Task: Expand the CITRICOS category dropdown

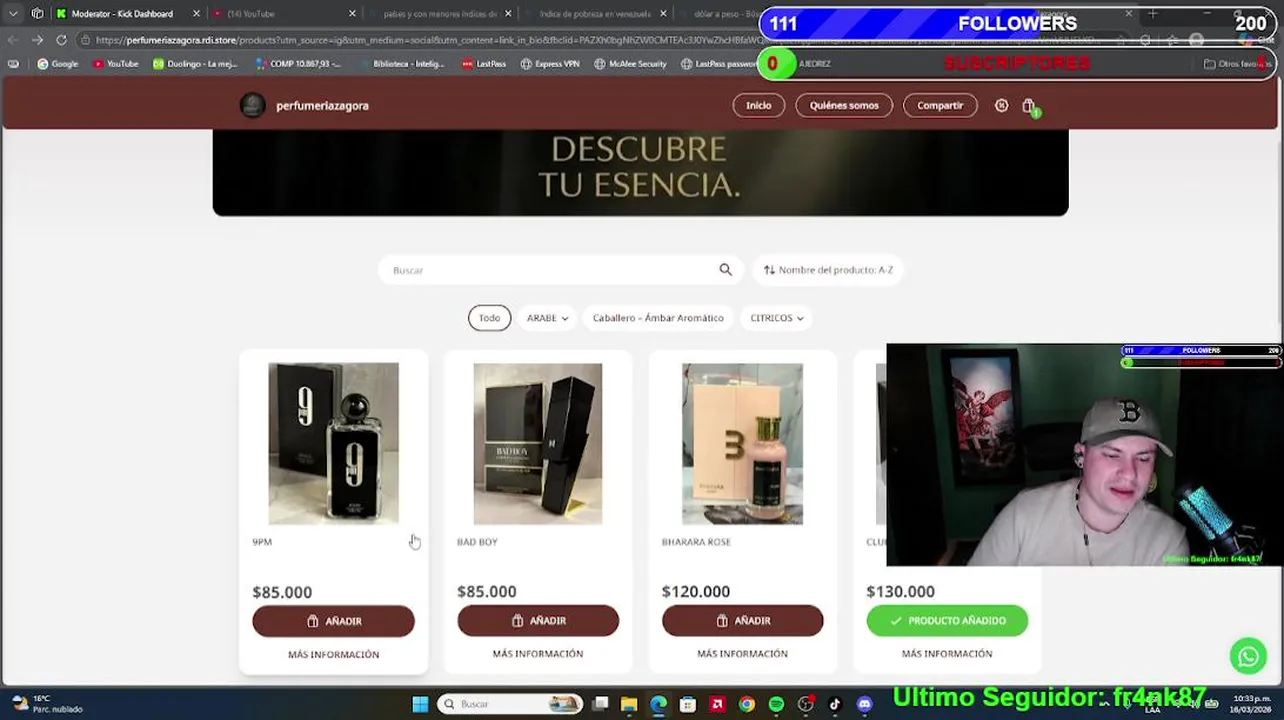Action: [x=778, y=318]
